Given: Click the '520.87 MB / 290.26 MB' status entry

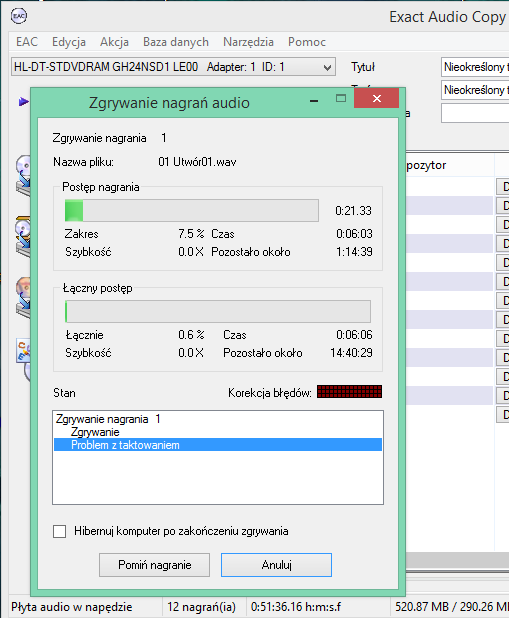Looking at the screenshot, I should click(x=452, y=607).
